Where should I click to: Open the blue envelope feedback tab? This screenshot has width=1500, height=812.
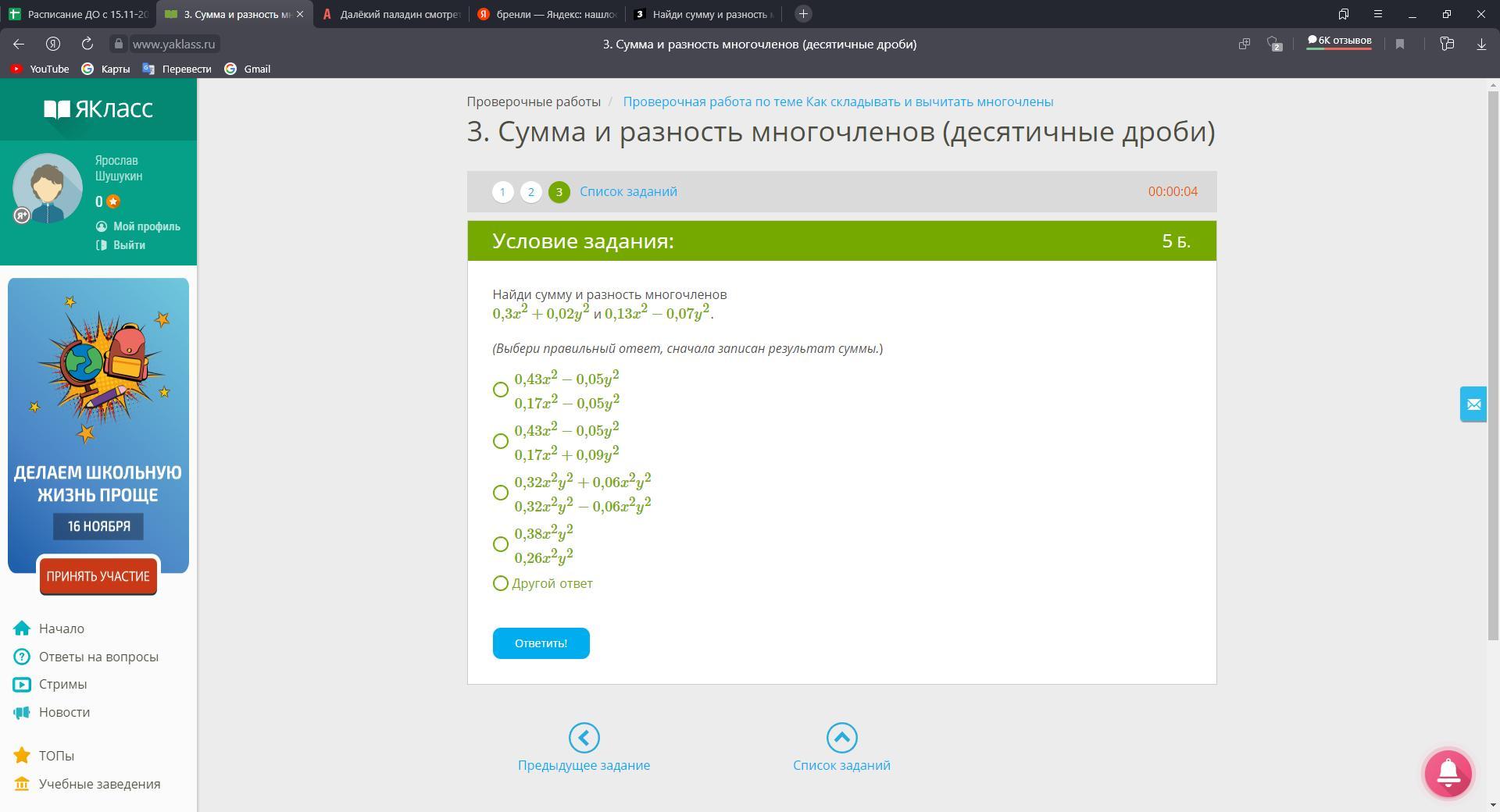pos(1473,404)
